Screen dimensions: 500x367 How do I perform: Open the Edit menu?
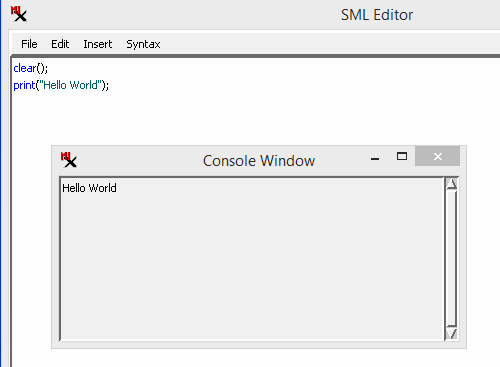point(60,44)
